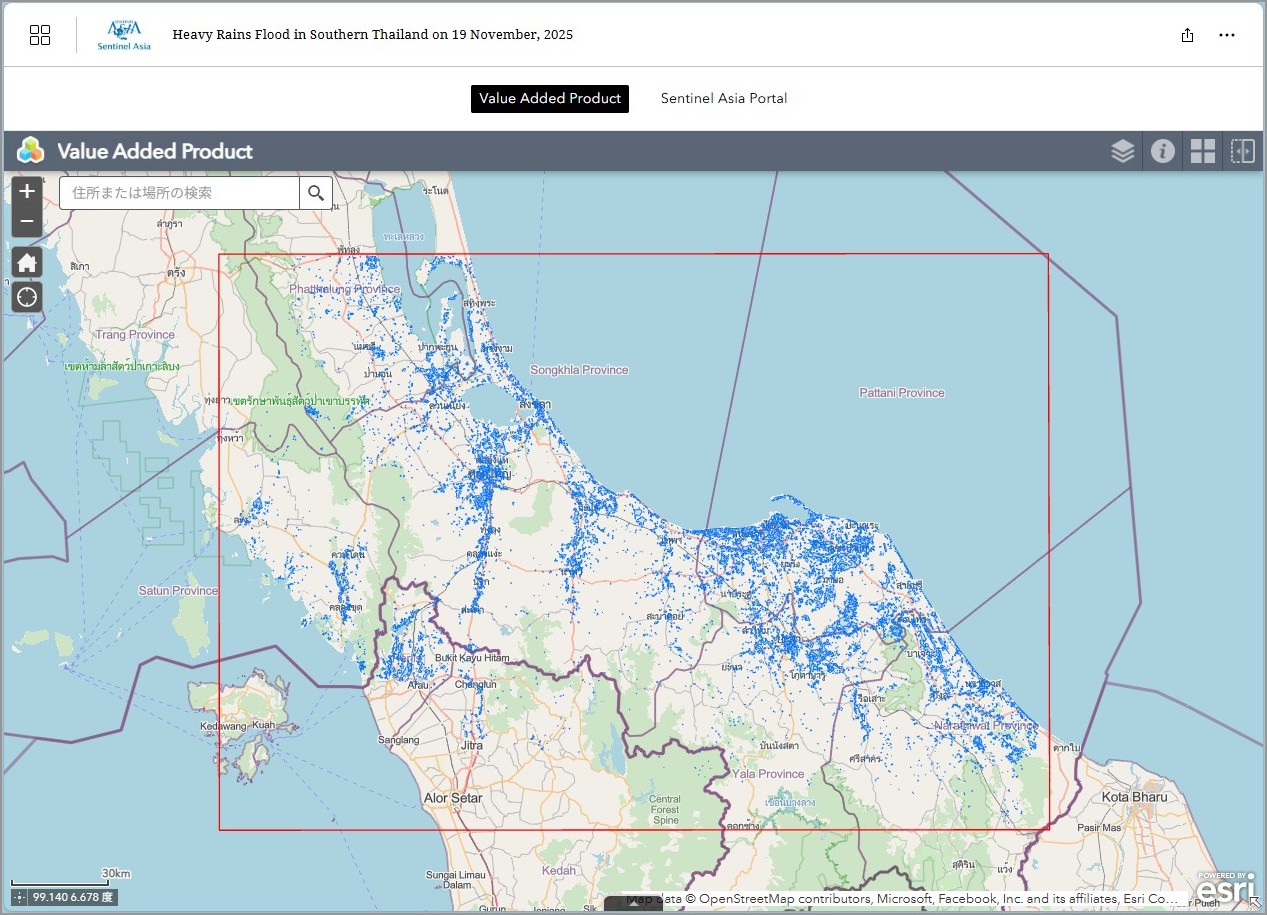Click the Sentinel Asia logo
The height and width of the screenshot is (915, 1267).
click(124, 35)
